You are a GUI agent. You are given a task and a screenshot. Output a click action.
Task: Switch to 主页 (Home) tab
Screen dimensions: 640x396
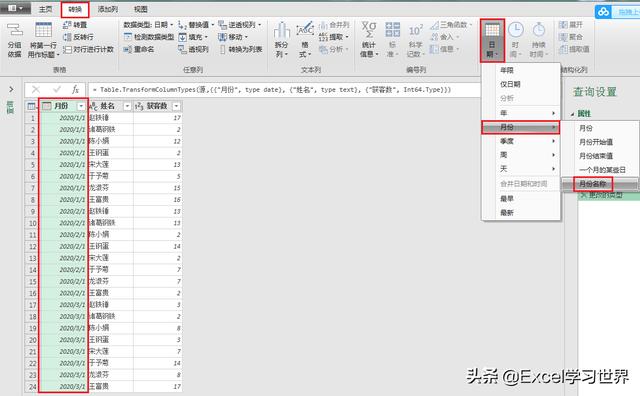click(x=45, y=9)
